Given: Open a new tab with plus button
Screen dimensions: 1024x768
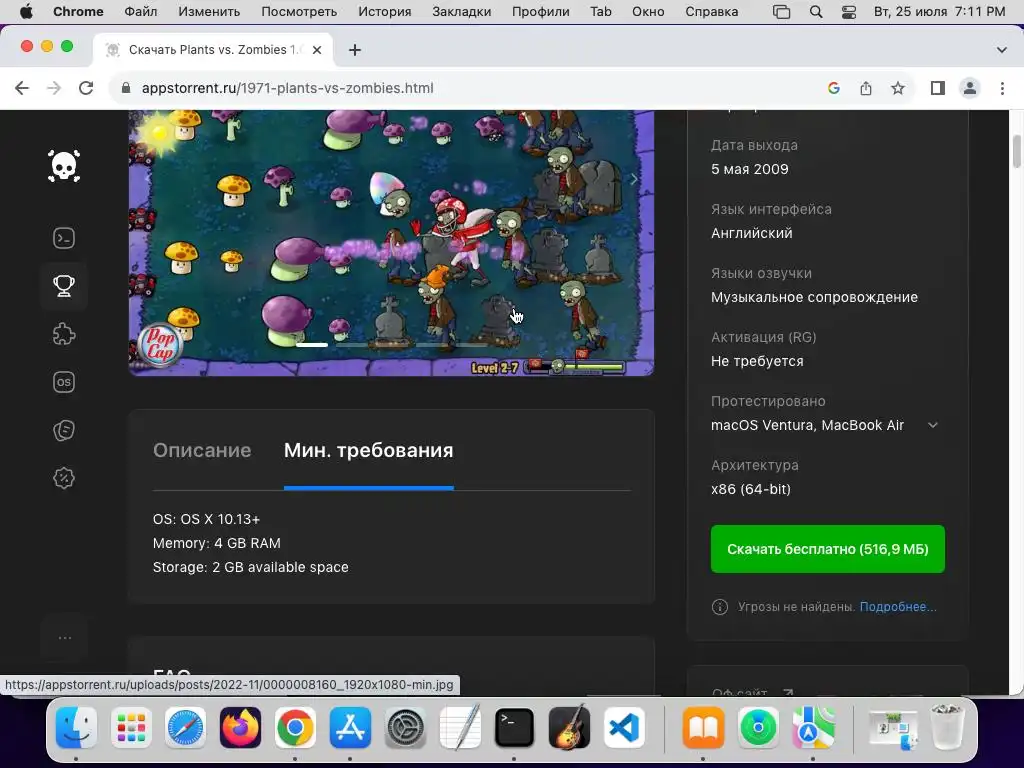Looking at the screenshot, I should [355, 50].
